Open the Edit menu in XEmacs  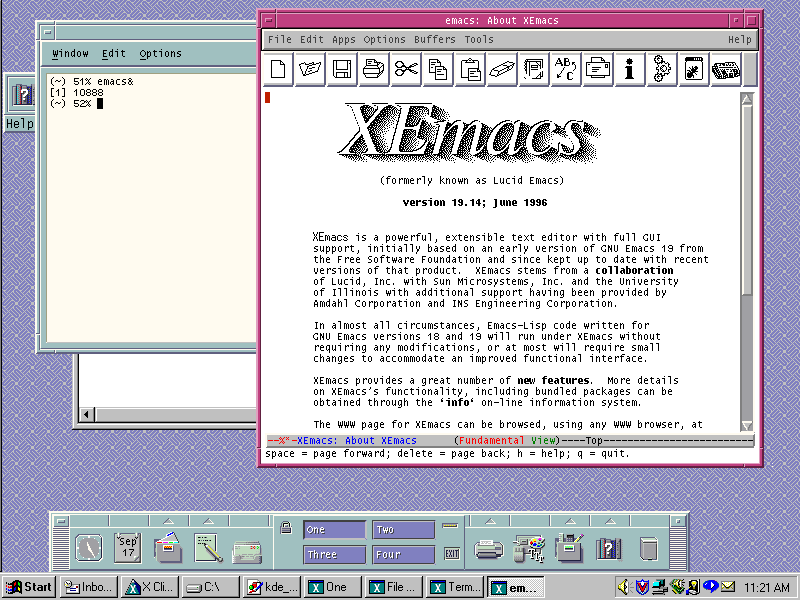311,39
